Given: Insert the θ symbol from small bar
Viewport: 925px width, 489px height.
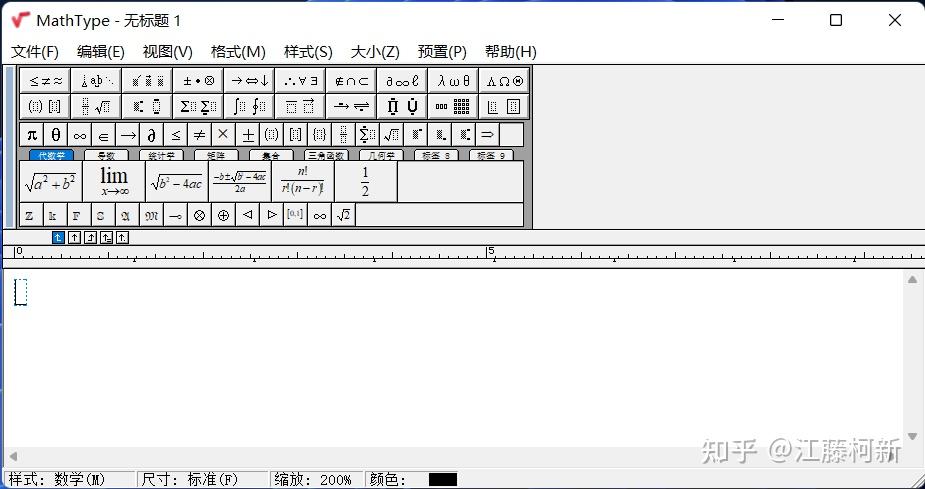Looking at the screenshot, I should [x=55, y=134].
